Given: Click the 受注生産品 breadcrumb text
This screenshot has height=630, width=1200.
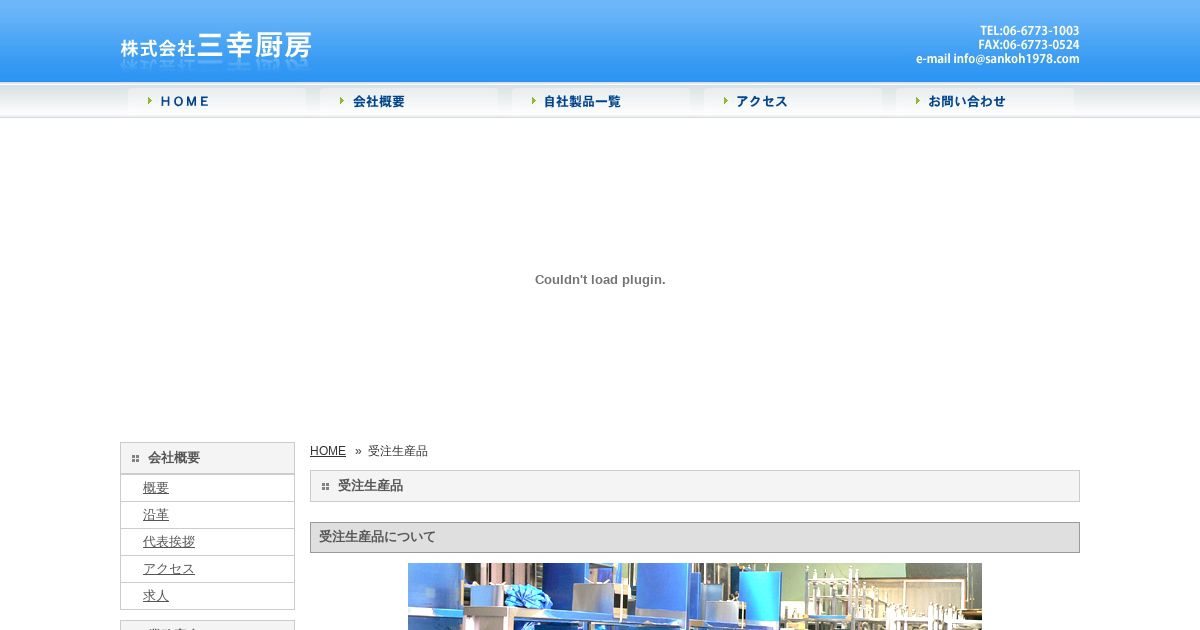Looking at the screenshot, I should (398, 451).
